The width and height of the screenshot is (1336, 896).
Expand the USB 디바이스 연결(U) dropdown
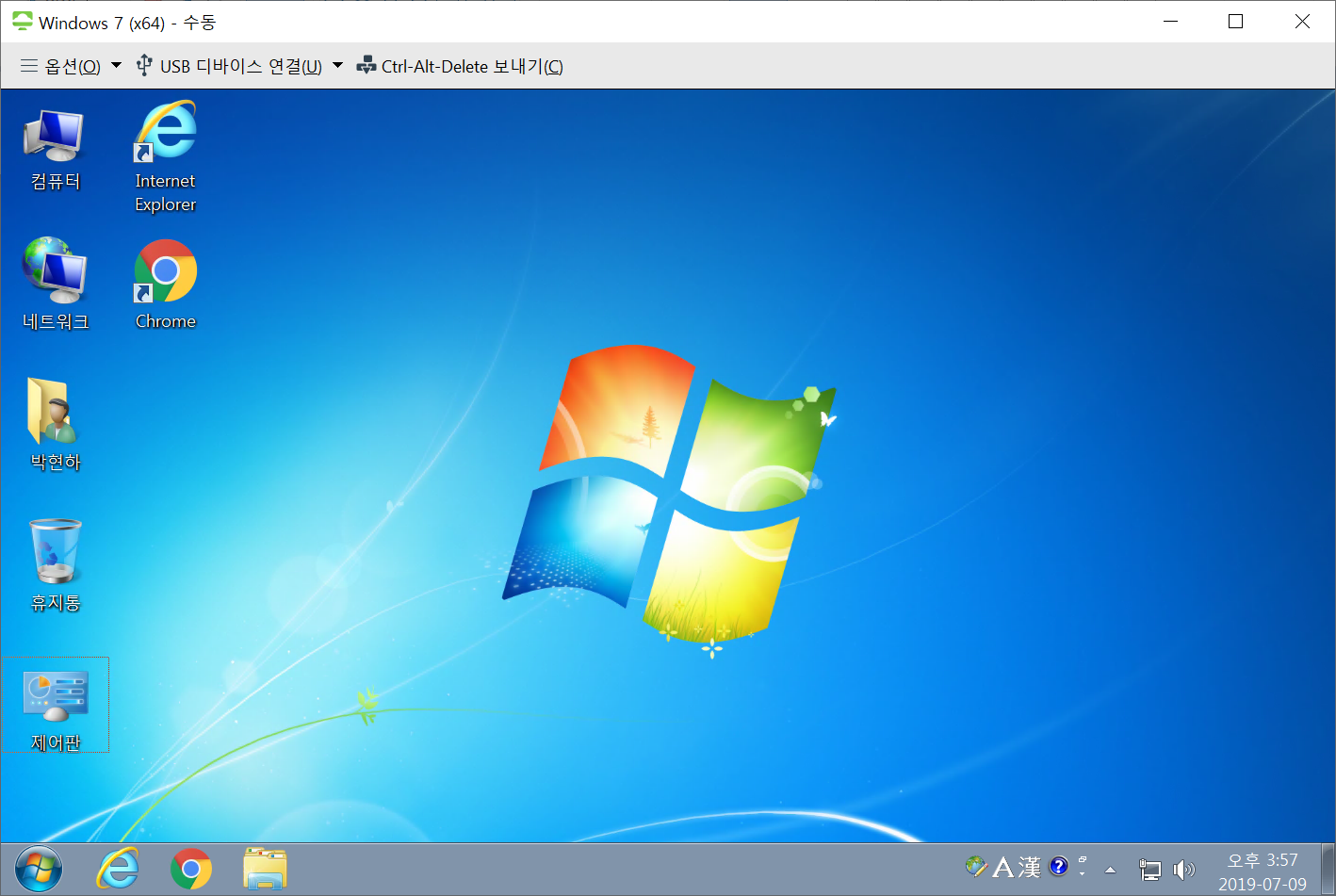tap(239, 66)
